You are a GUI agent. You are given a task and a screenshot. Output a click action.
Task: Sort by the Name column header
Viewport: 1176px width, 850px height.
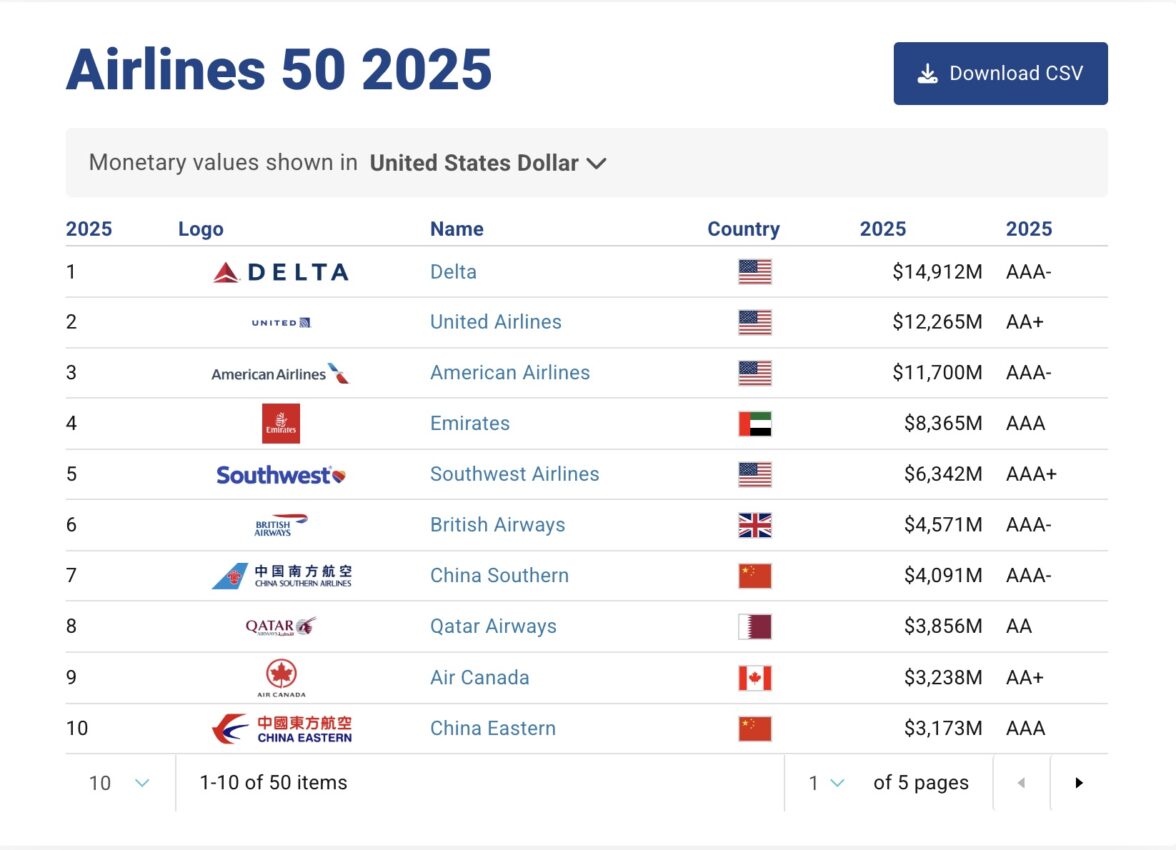pos(457,229)
